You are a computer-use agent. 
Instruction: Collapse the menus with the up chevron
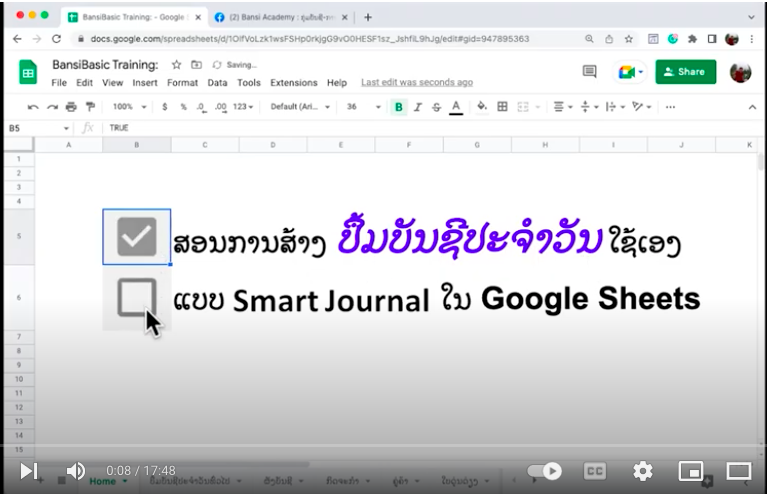tap(752, 107)
